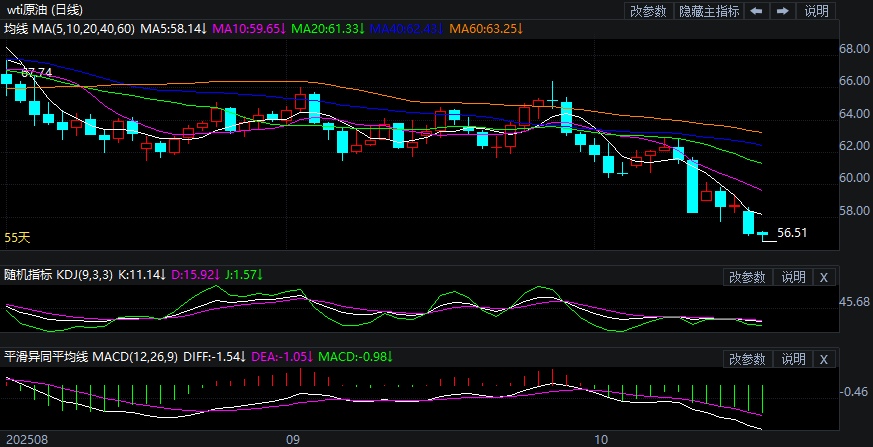Open 改参数 in the KDJ panel

[747, 277]
